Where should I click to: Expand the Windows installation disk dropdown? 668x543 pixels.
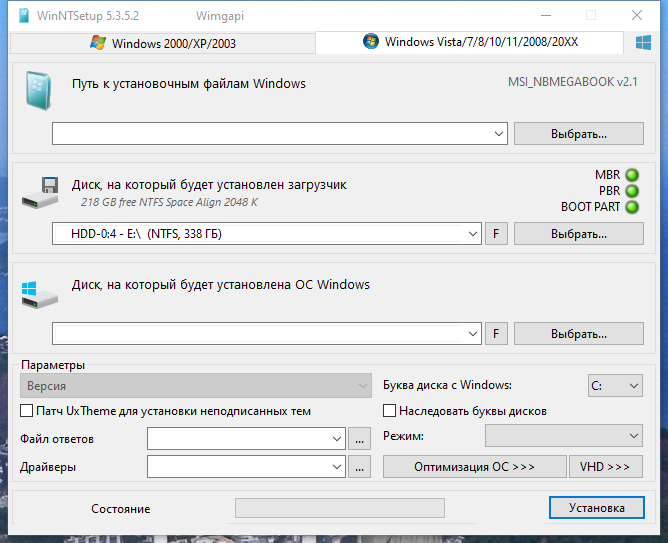click(472, 333)
